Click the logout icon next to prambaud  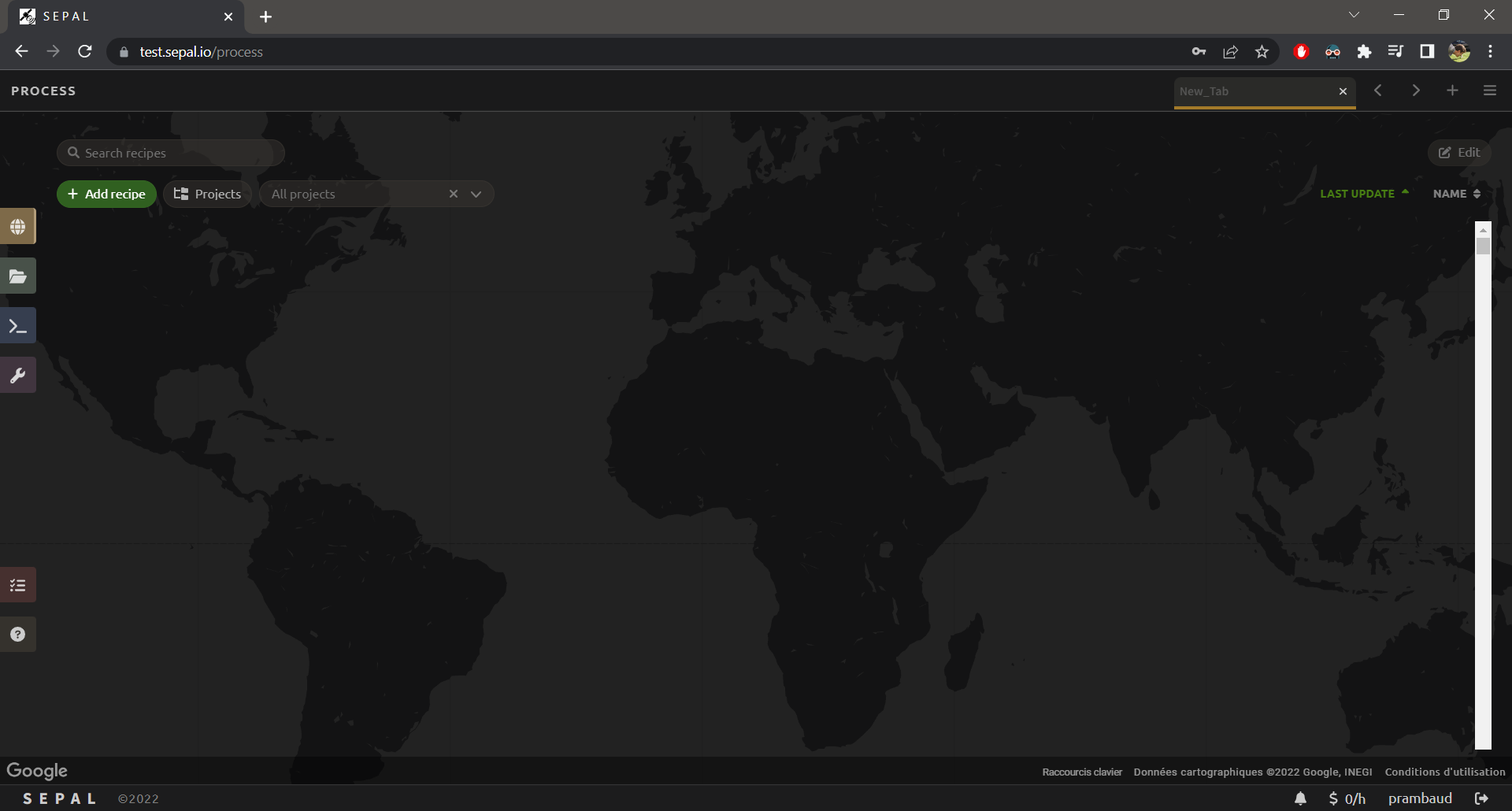coord(1481,798)
